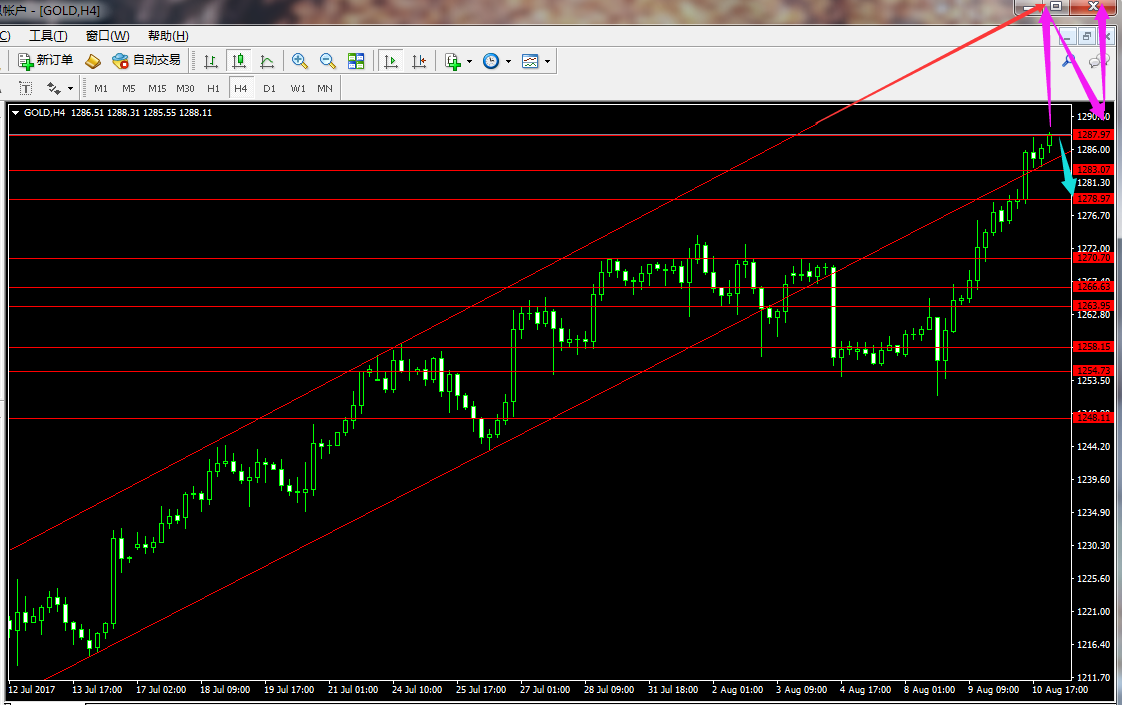Switch to M1 timeframe

tap(101, 89)
